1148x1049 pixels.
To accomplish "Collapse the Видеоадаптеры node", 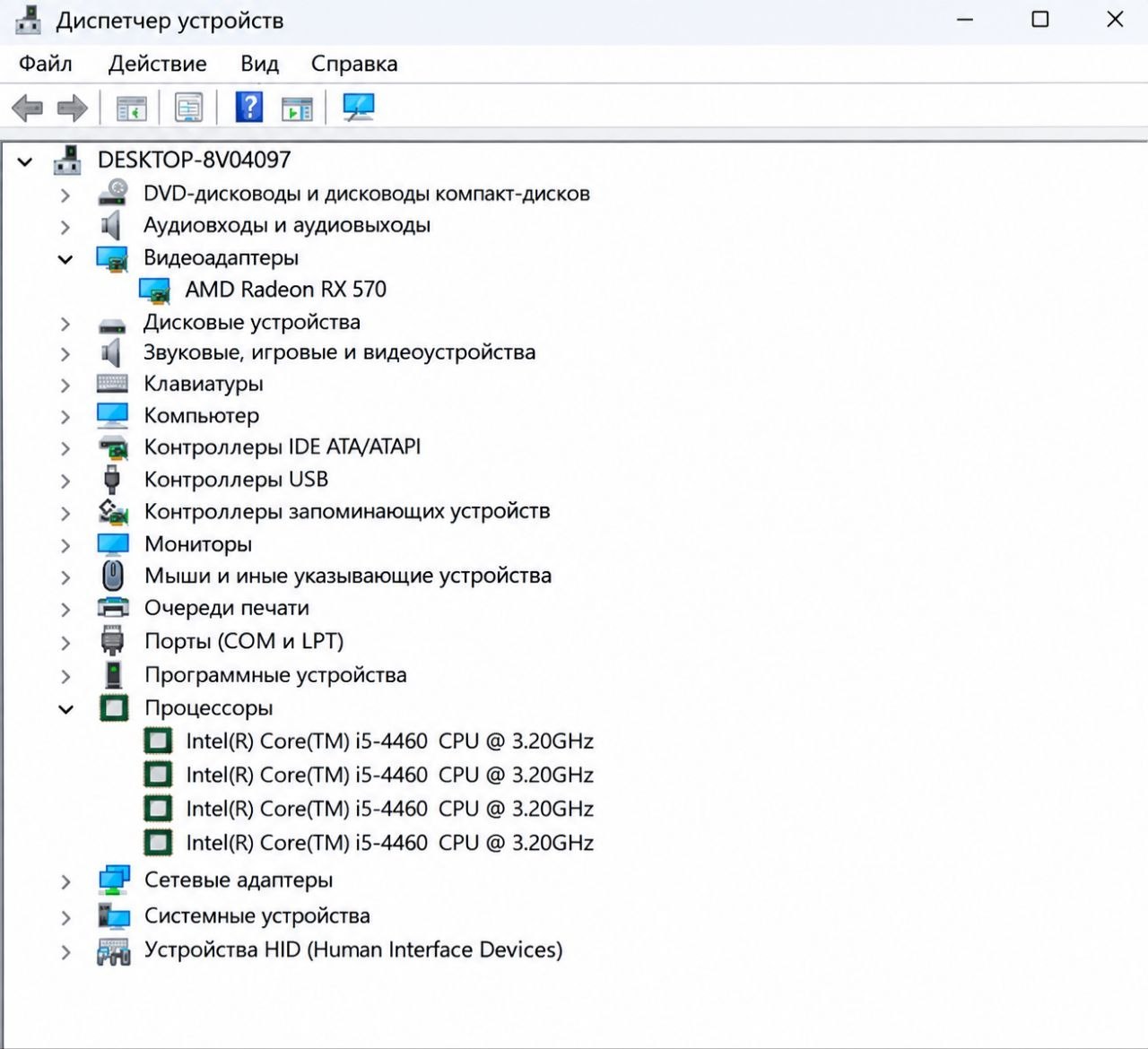I will [65, 260].
